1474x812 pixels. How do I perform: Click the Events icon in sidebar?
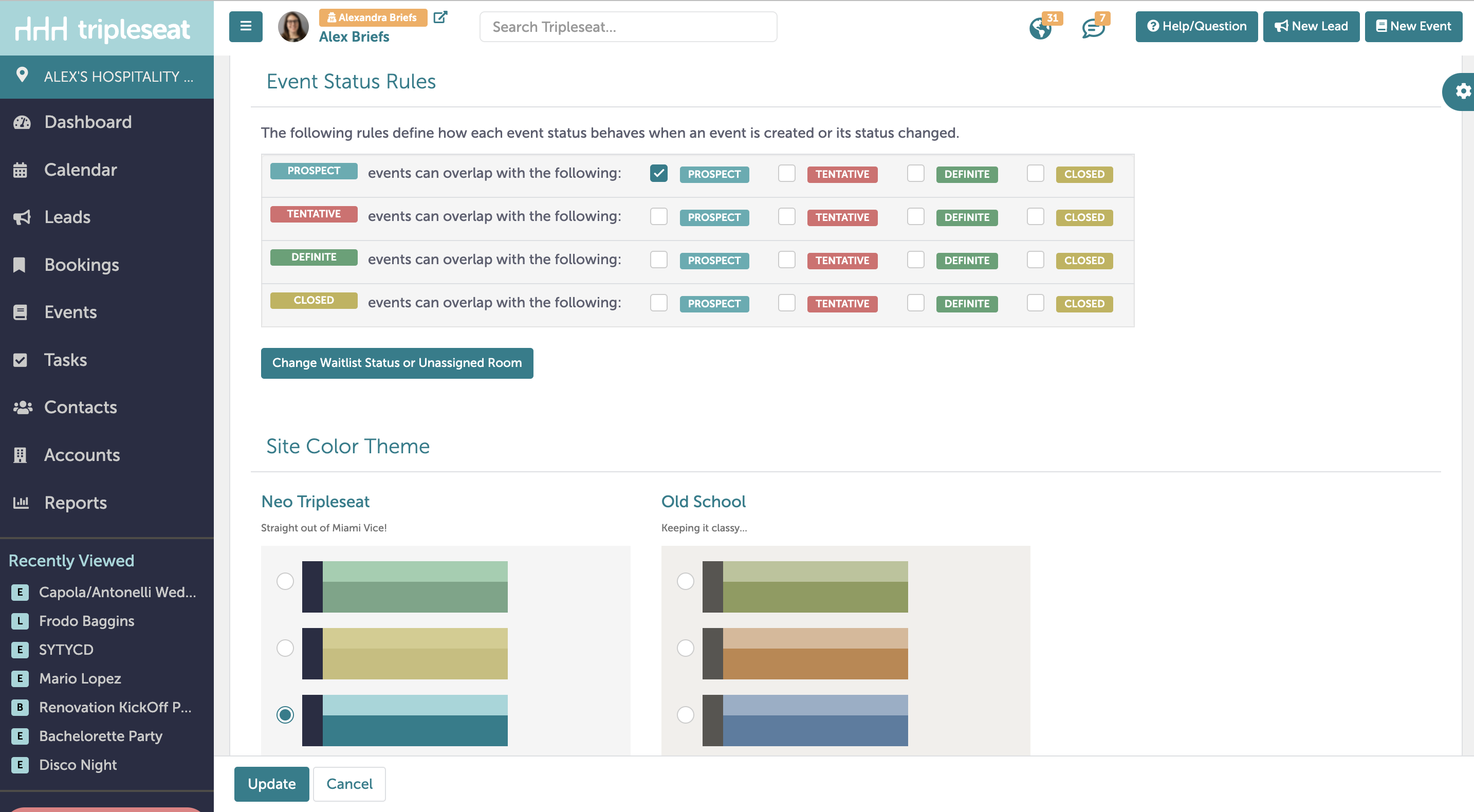[x=20, y=312]
